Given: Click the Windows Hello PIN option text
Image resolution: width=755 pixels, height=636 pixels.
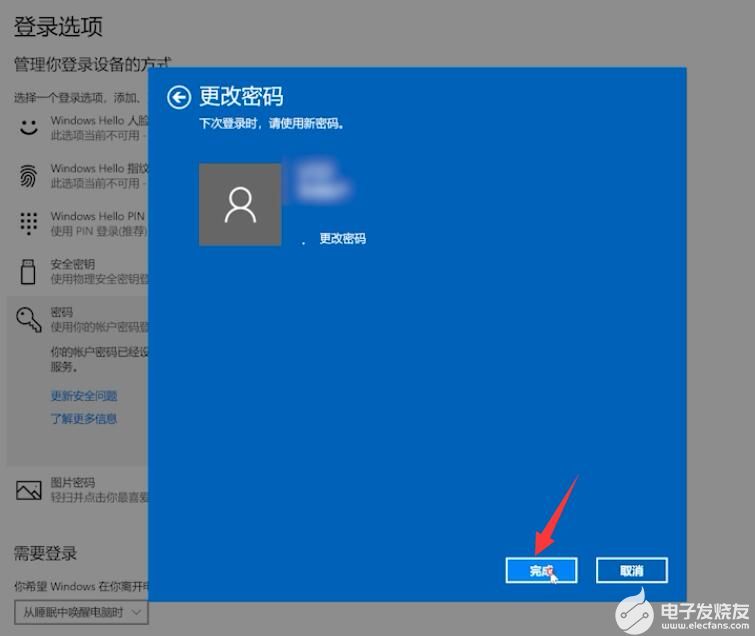Looking at the screenshot, I should [x=98, y=216].
